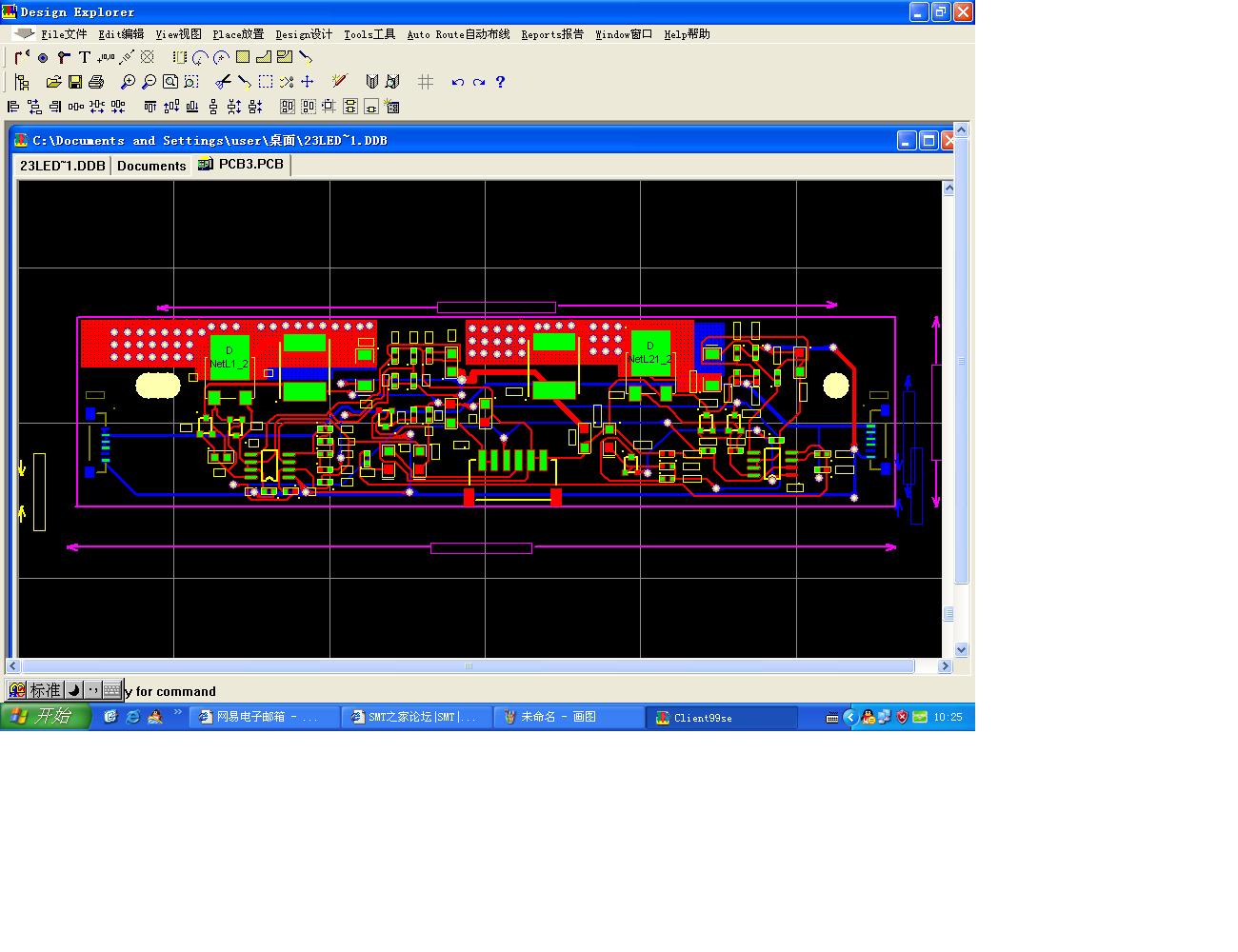Click the PCB view scroll-down arrow

(x=961, y=649)
